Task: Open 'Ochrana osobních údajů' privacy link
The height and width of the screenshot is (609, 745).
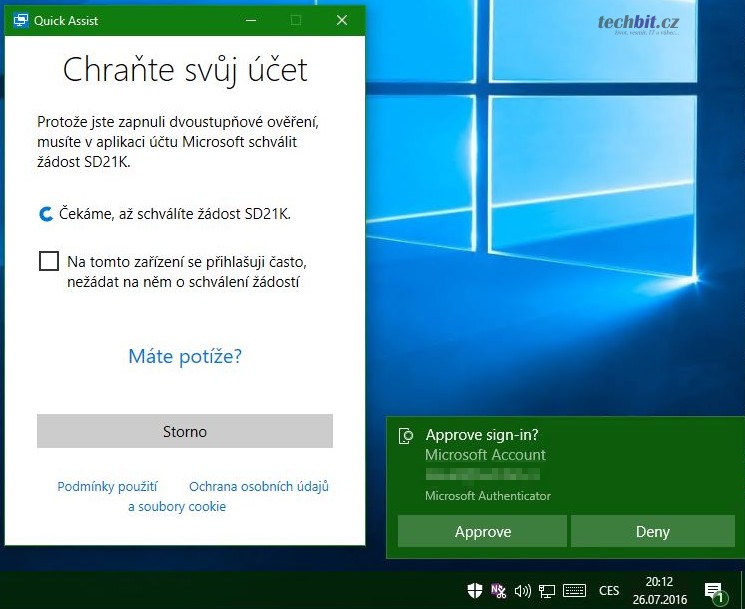Action: 258,486
